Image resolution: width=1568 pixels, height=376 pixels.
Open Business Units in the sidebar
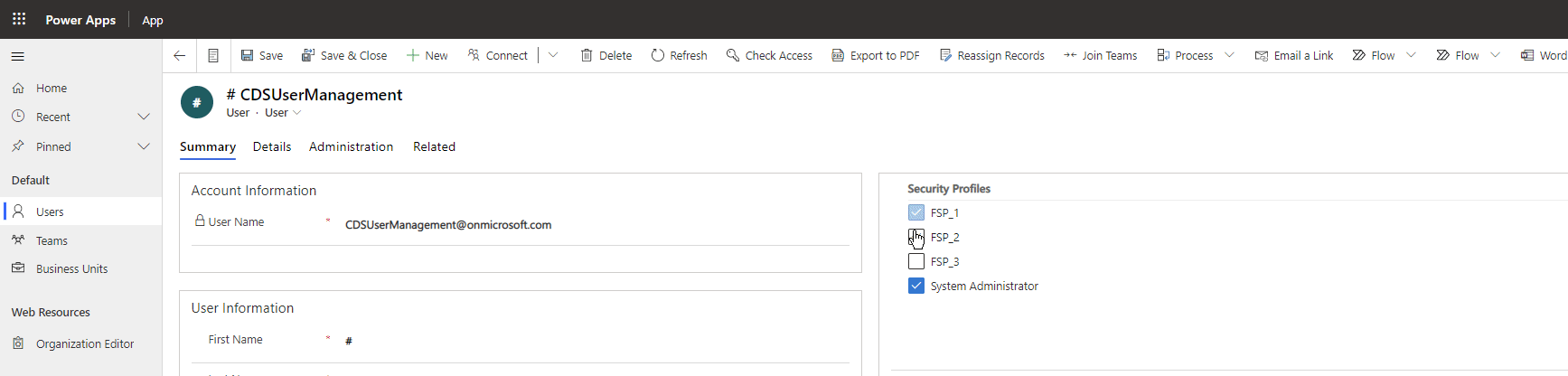81,268
